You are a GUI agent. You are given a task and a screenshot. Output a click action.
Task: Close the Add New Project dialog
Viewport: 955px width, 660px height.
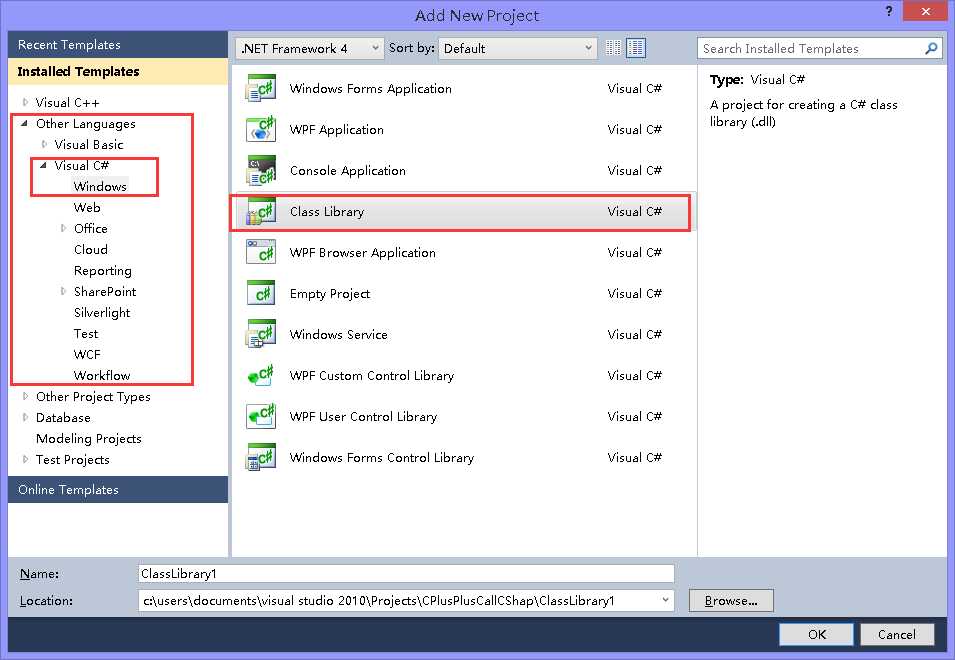click(925, 11)
